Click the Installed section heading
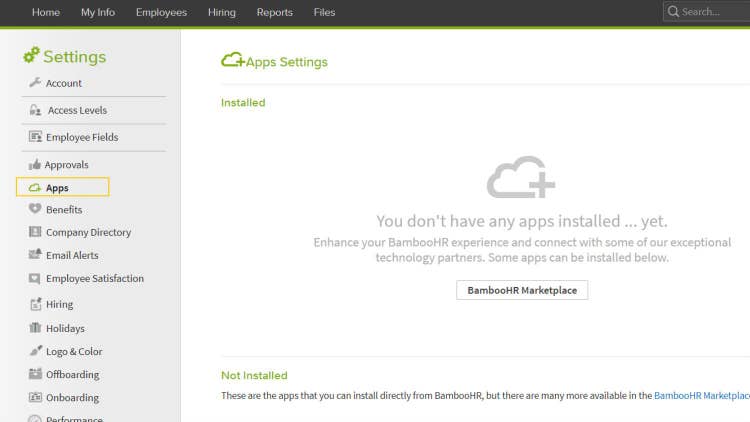 click(243, 102)
